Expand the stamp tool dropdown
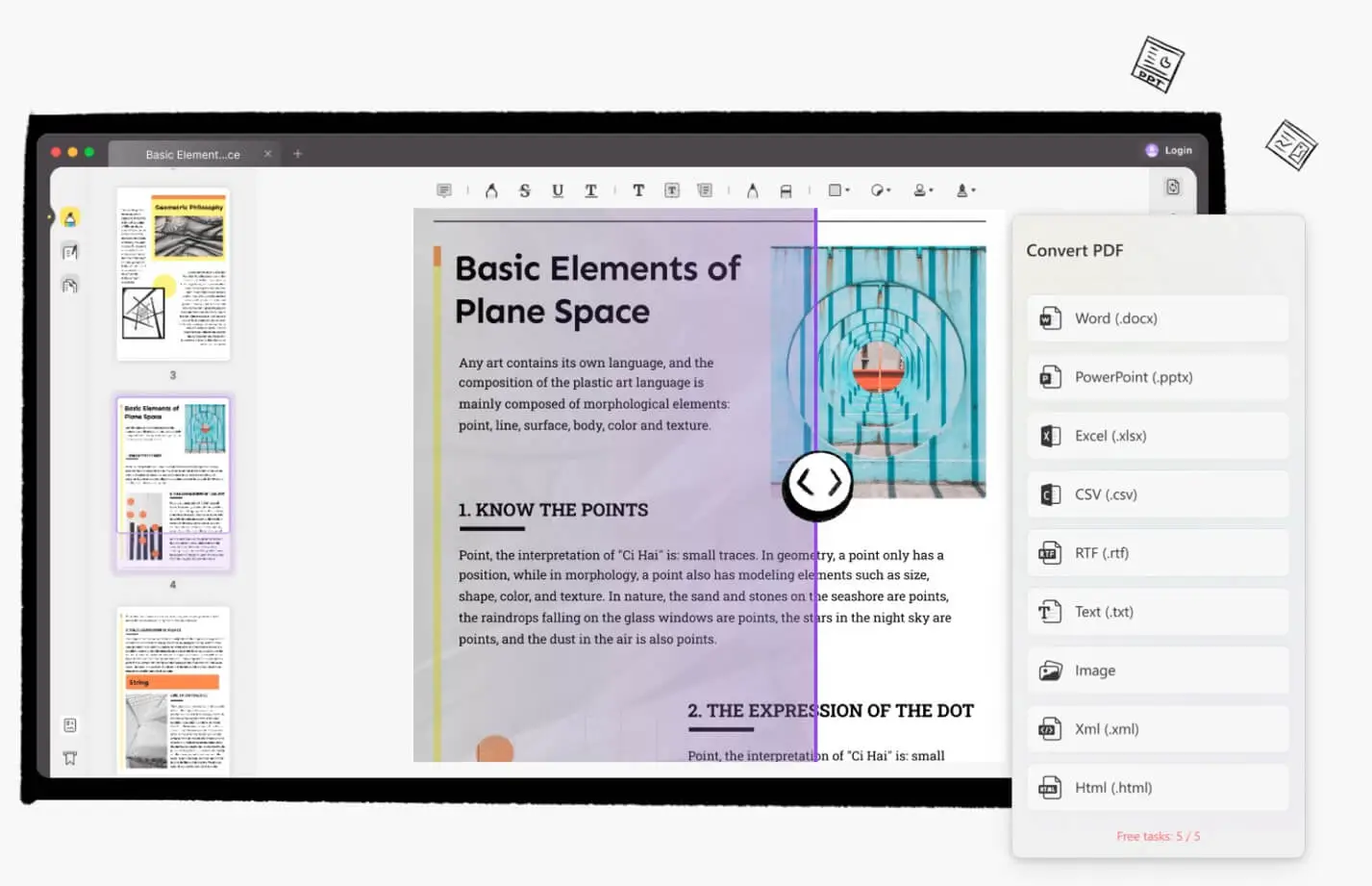Image resolution: width=1372 pixels, height=886 pixels. tap(923, 190)
